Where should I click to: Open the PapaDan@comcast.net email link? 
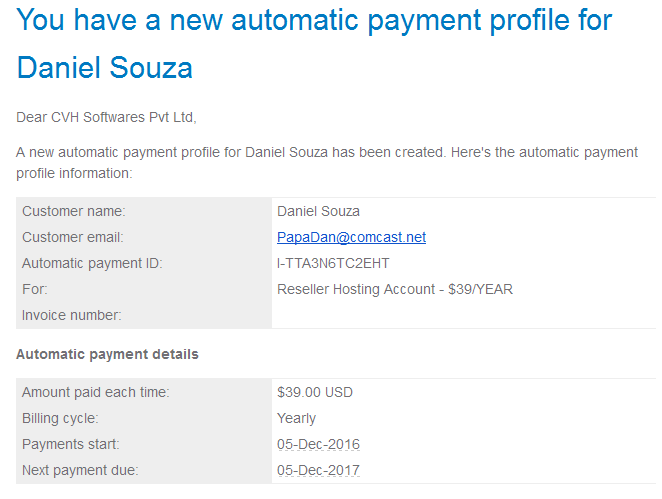pyautogui.click(x=351, y=237)
